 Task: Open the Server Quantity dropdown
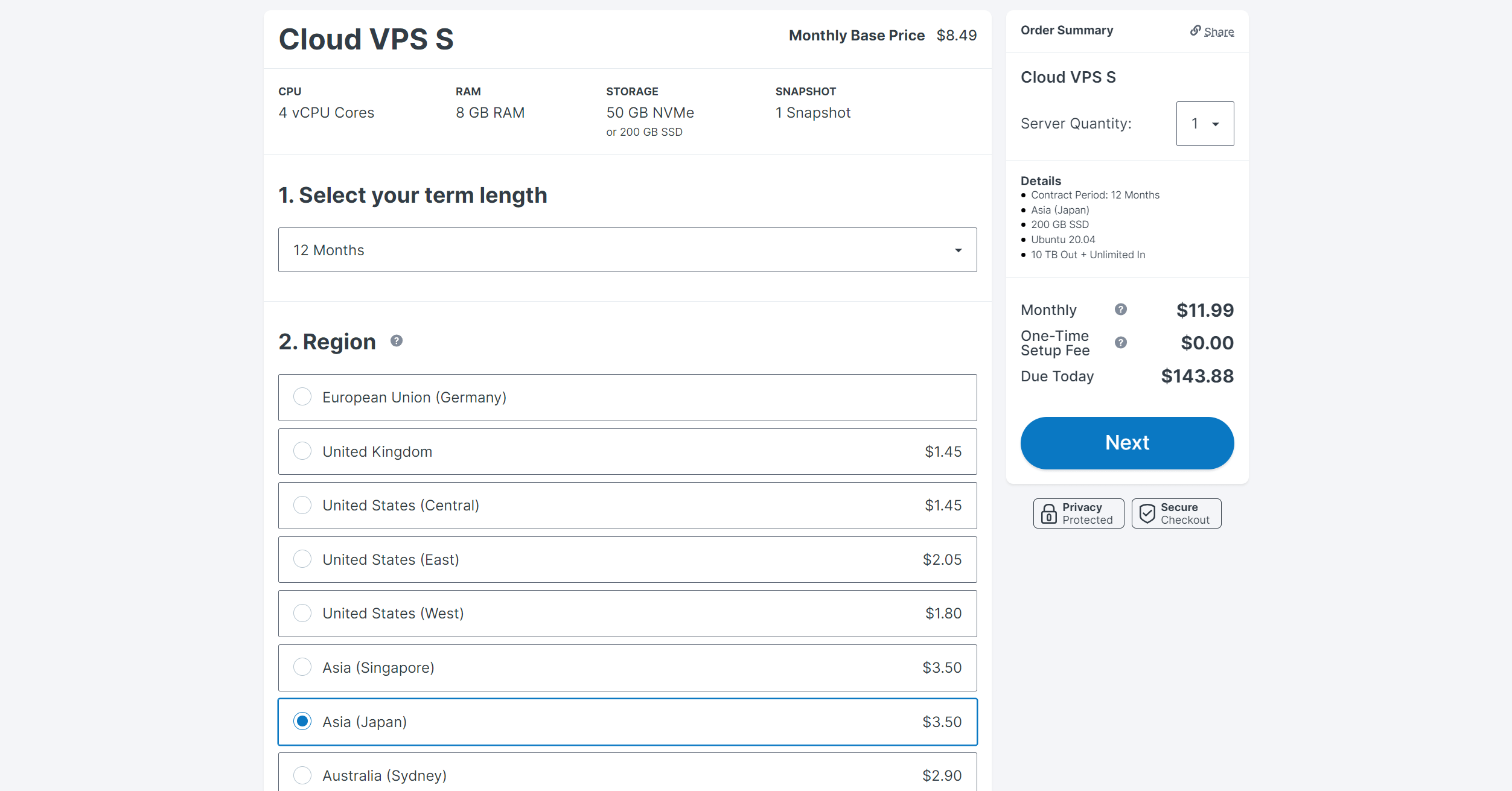(1205, 124)
